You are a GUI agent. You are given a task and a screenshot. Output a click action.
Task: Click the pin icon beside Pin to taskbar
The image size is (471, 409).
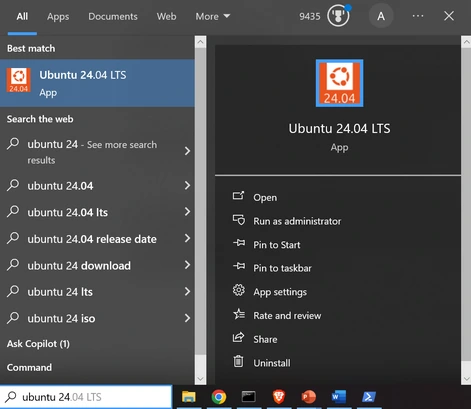[239, 266]
